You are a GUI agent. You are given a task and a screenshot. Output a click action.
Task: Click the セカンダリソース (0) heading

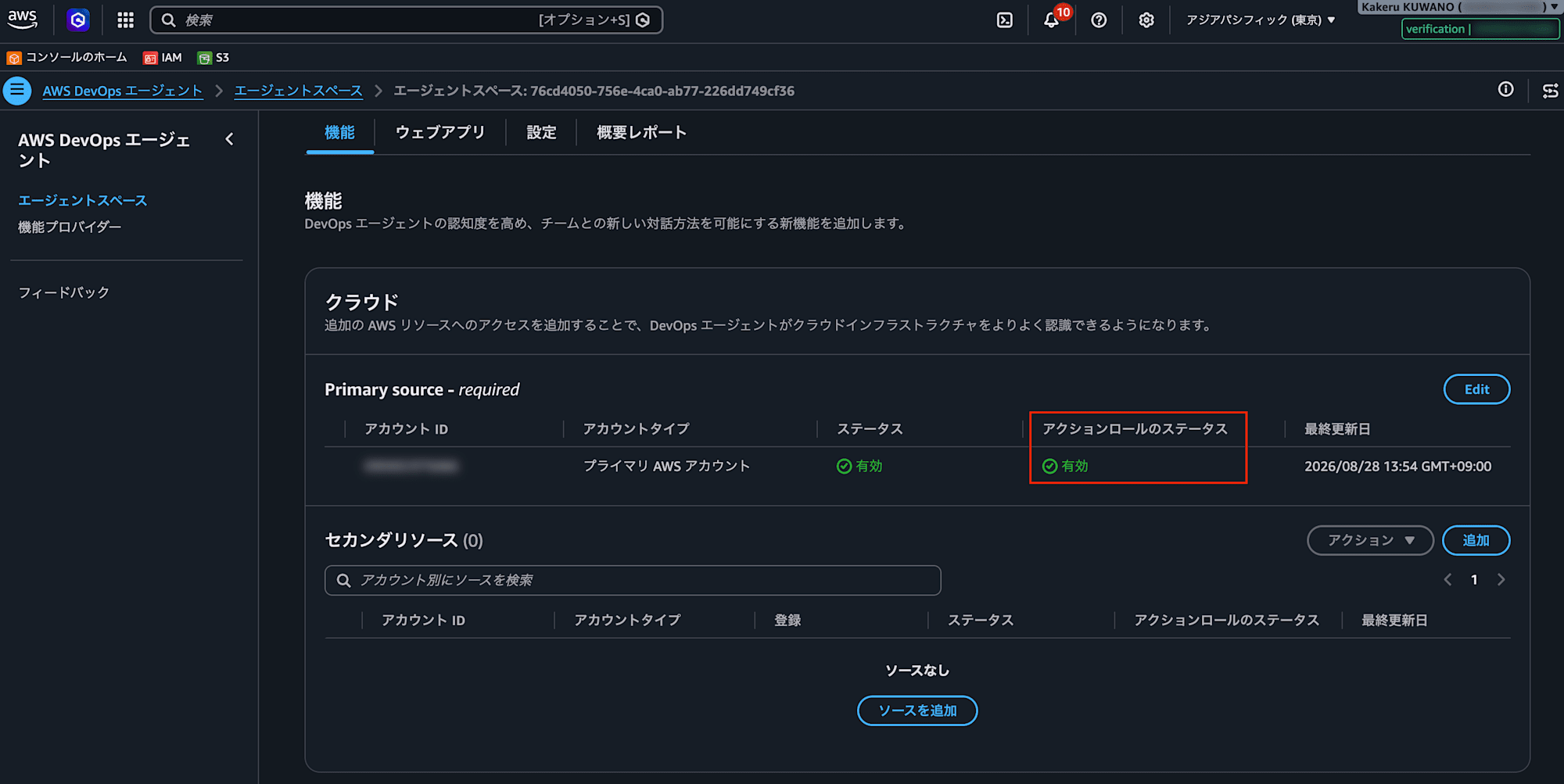[404, 540]
